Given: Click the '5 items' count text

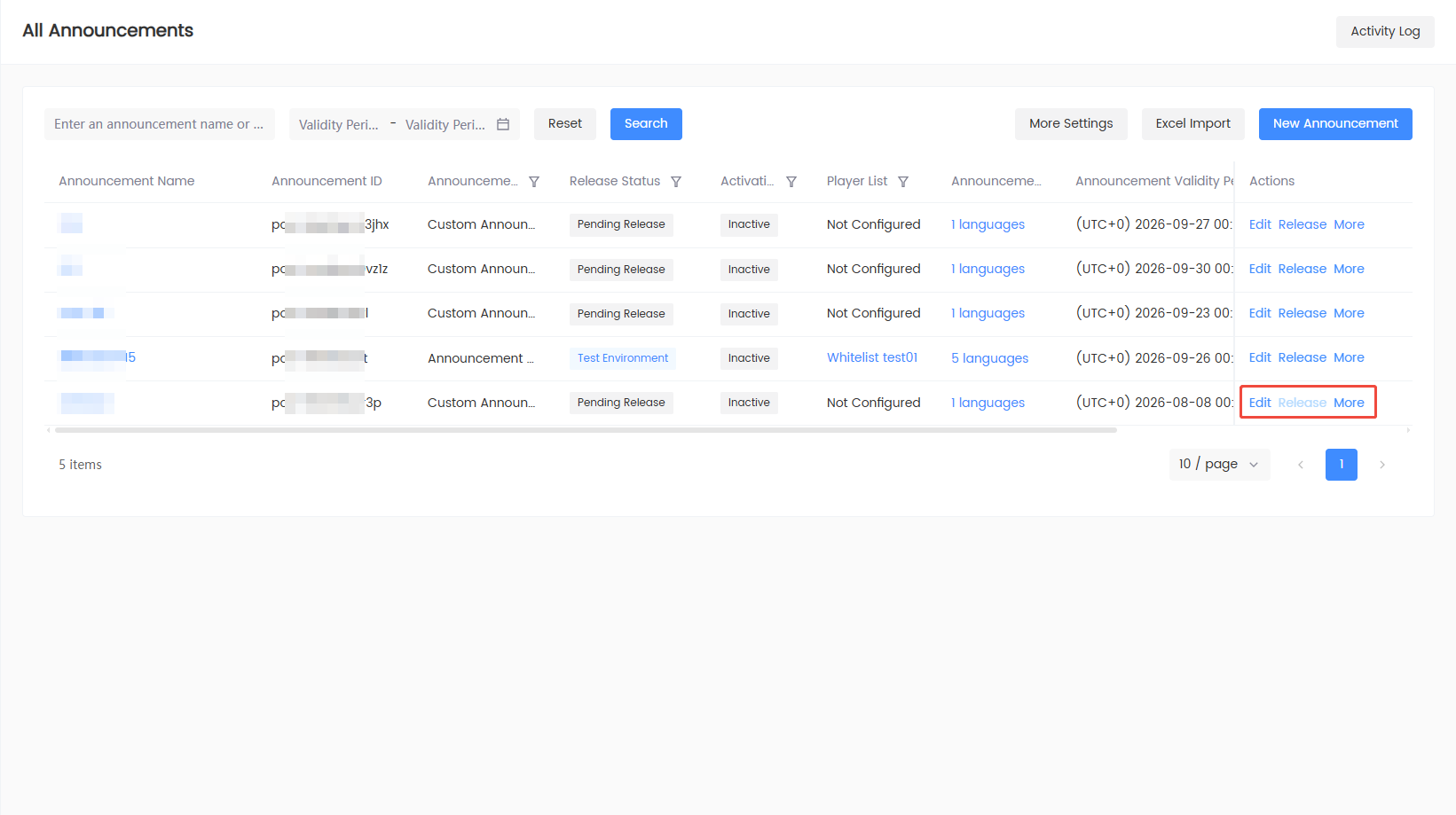Looking at the screenshot, I should click(x=80, y=465).
